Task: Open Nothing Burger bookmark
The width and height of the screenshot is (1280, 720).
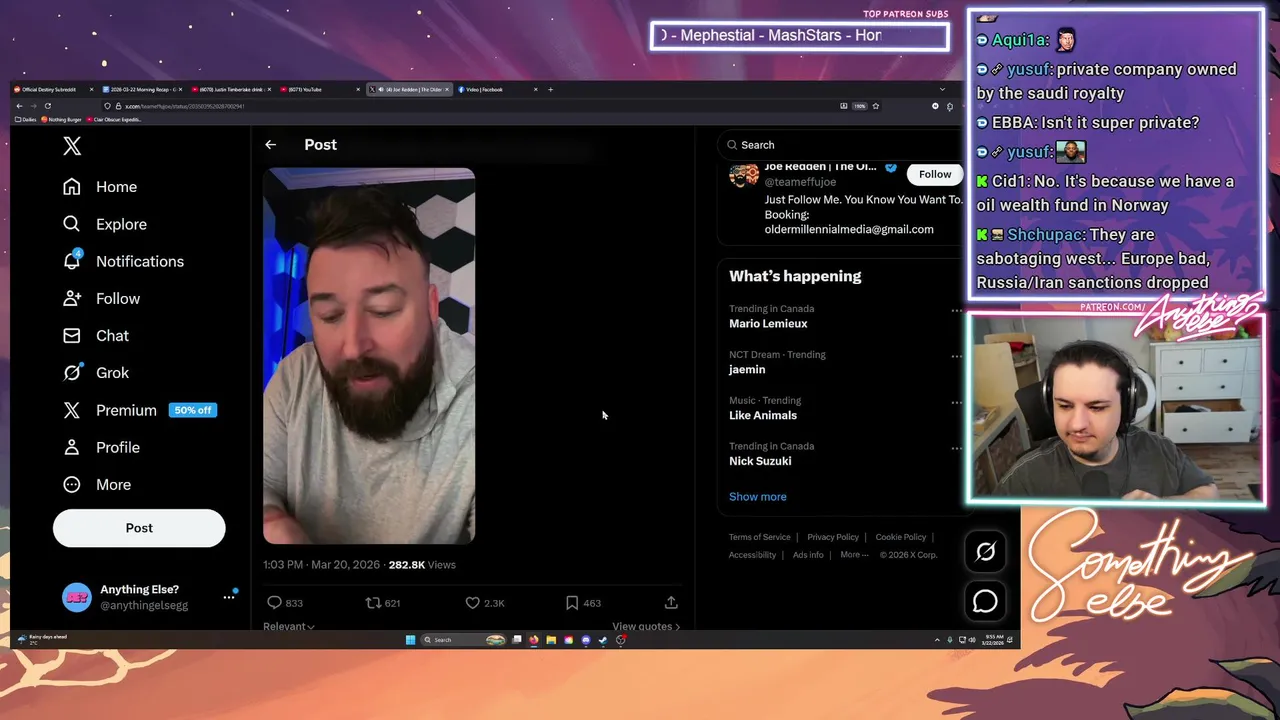Action: pyautogui.click(x=62, y=119)
